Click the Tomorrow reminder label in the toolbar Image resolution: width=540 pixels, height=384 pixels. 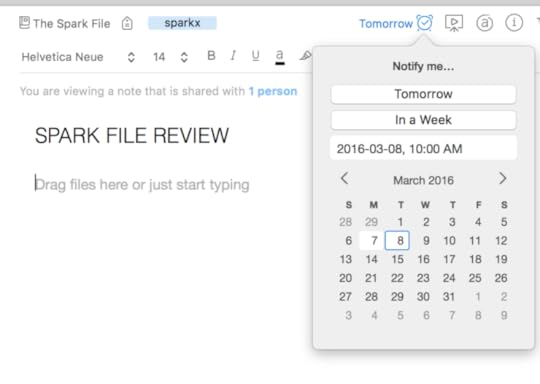pyautogui.click(x=386, y=23)
